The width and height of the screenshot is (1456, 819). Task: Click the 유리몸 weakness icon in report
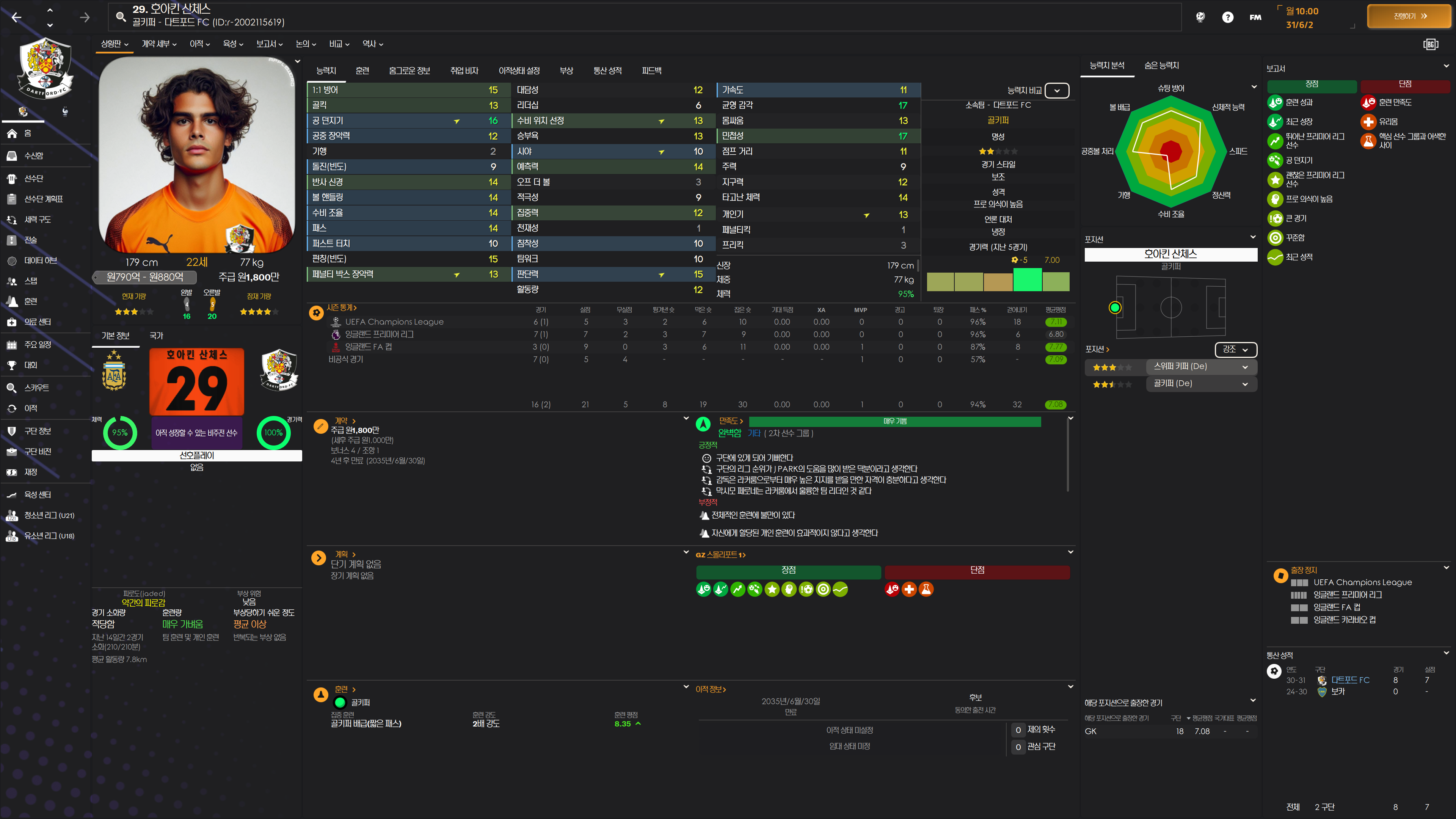1368,121
